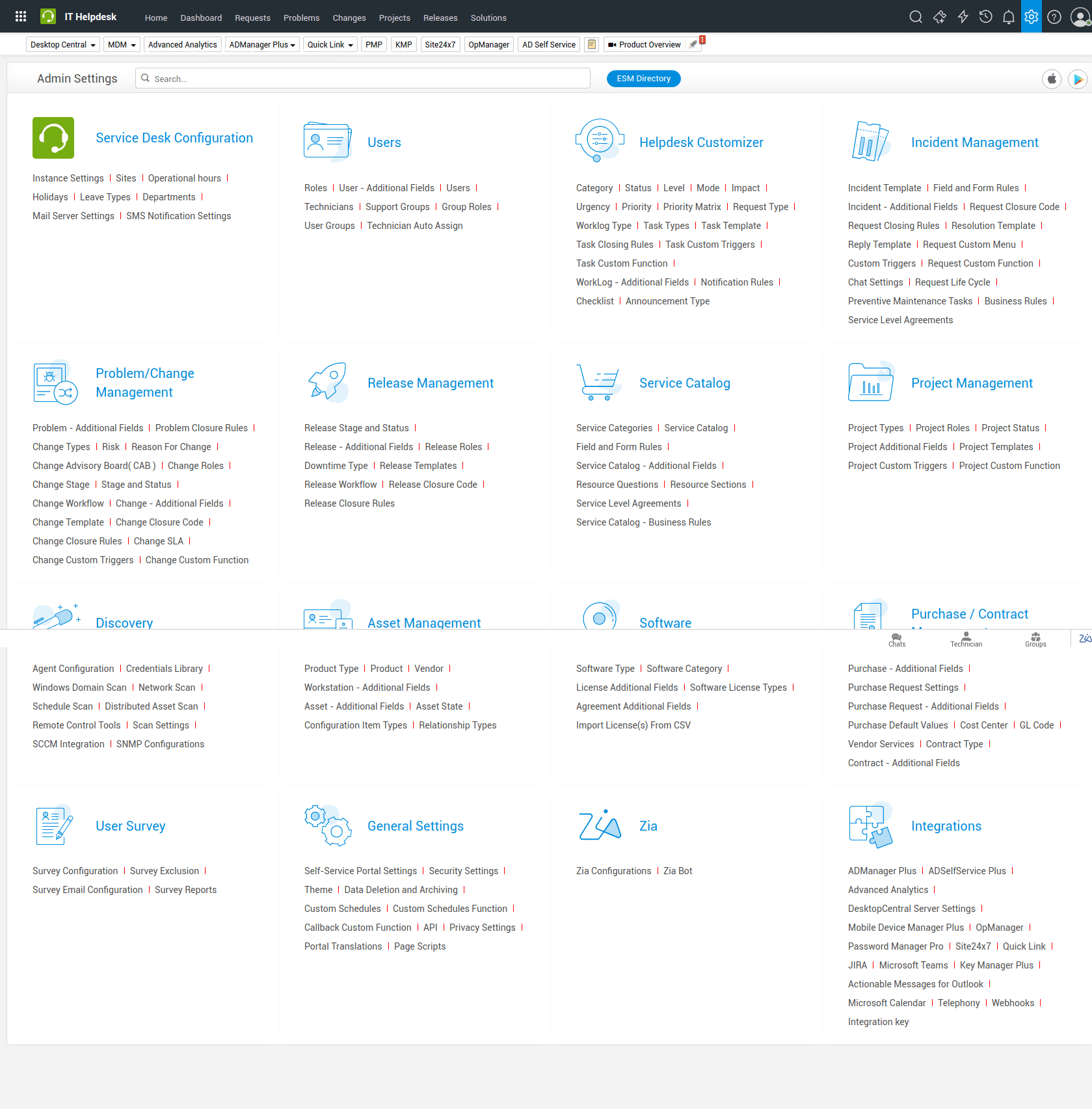Open the Apple App Store icon
The image size is (1092, 1109).
click(1052, 79)
